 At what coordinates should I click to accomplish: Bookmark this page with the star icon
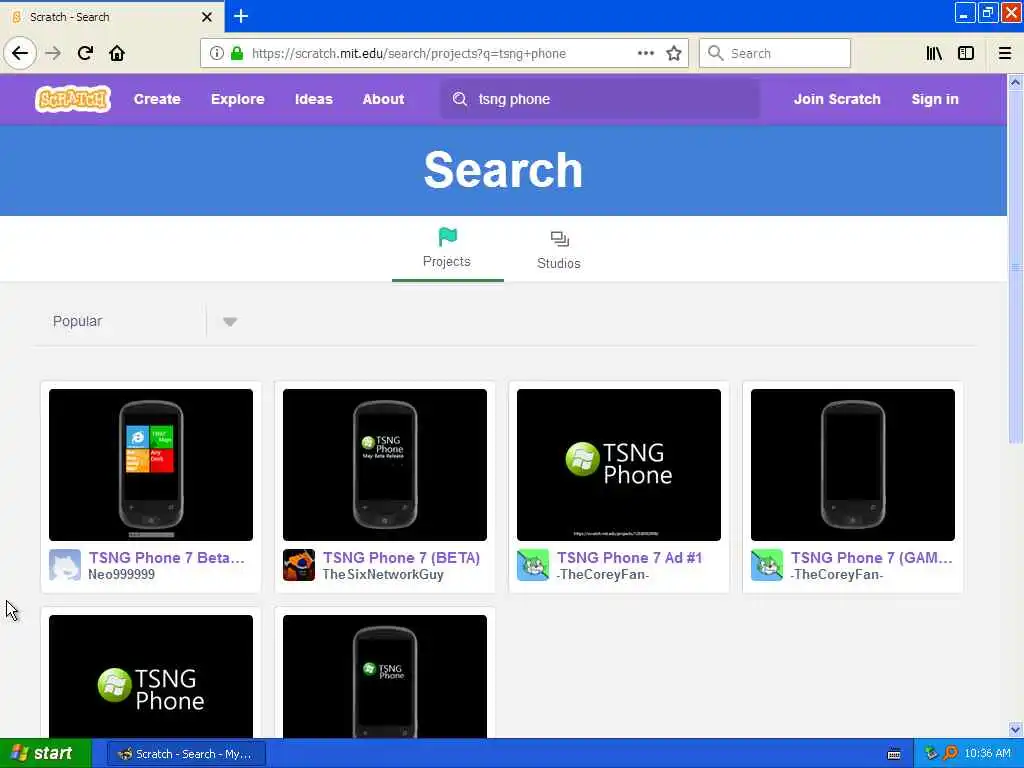(674, 53)
